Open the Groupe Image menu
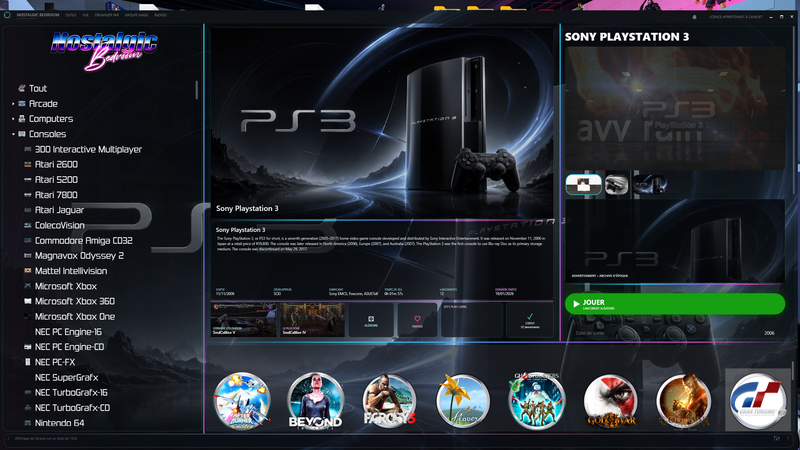This screenshot has width=800, height=450. coord(137,15)
